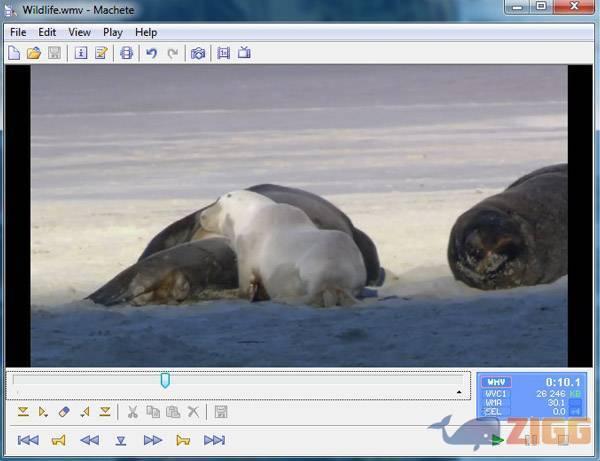The image size is (600, 461).
Task: Click the eraser icon to clear selection
Action: [x=65, y=412]
